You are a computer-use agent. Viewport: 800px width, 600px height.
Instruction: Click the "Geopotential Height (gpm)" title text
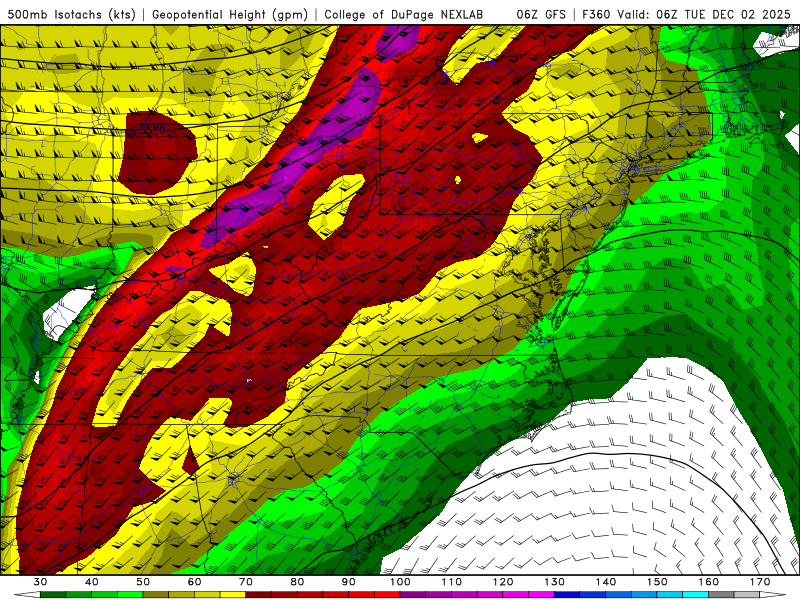[230, 14]
